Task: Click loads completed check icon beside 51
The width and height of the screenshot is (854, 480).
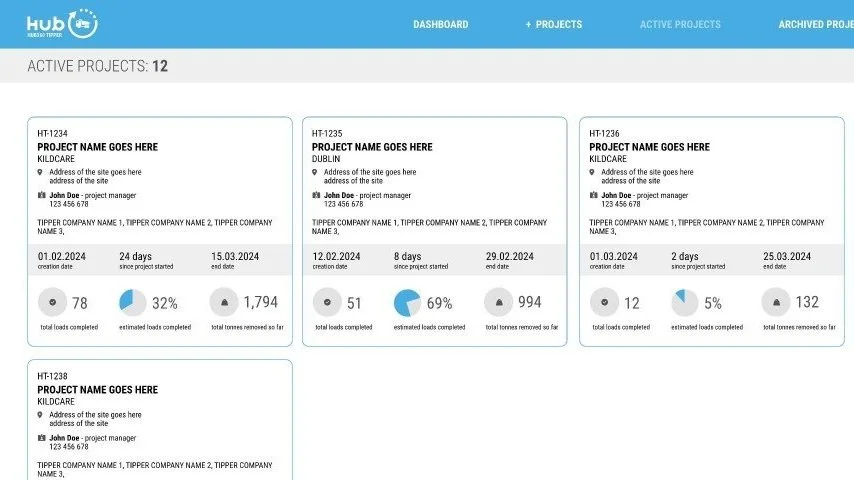Action: 327,302
